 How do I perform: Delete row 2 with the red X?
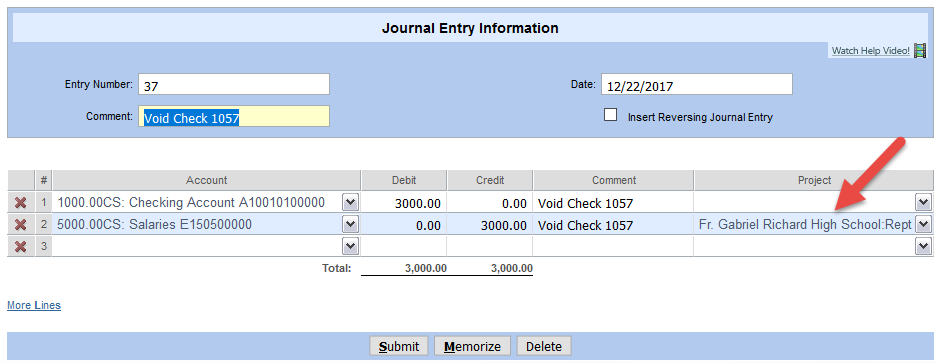tap(20, 225)
